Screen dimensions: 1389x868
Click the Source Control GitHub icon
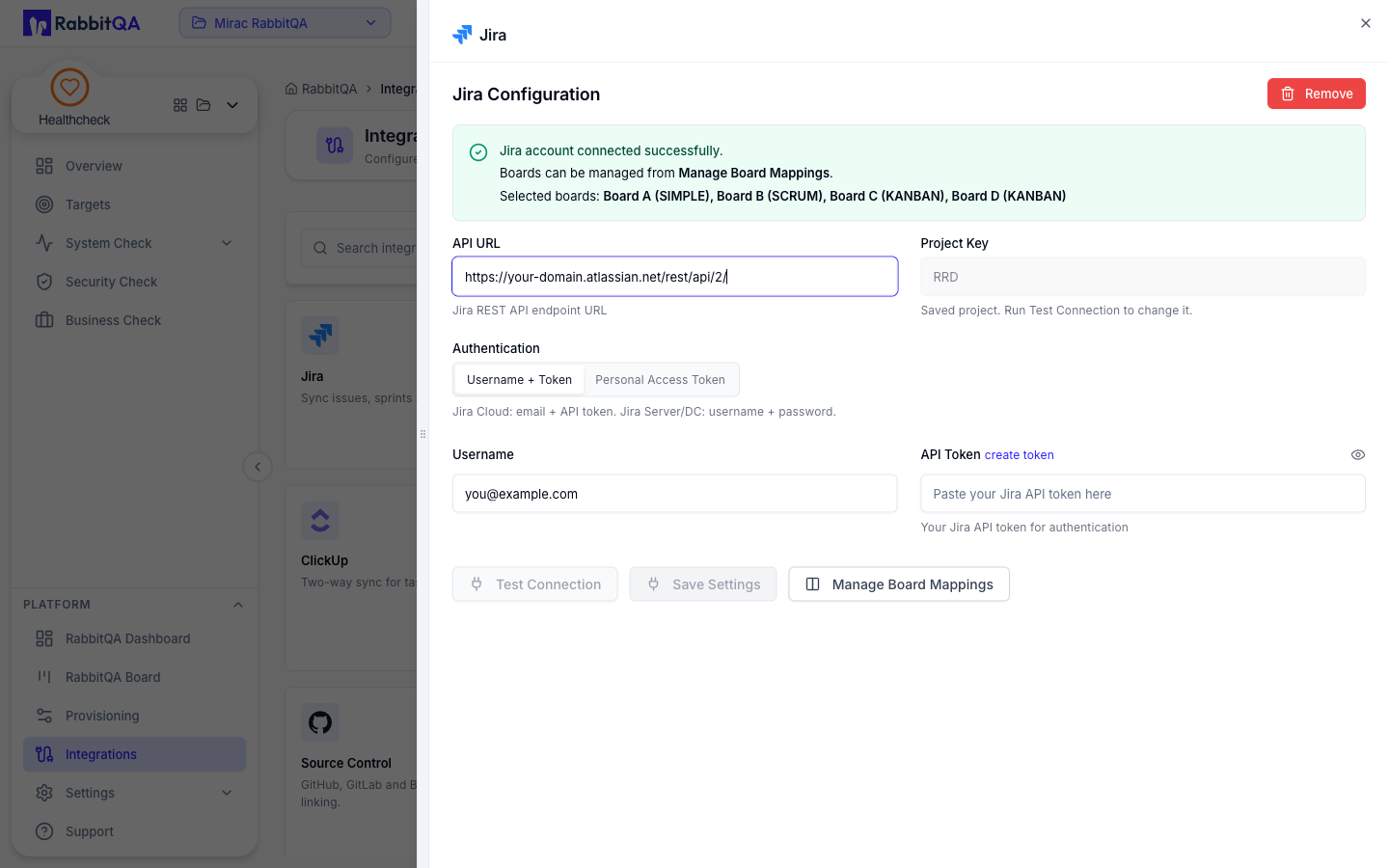(320, 722)
